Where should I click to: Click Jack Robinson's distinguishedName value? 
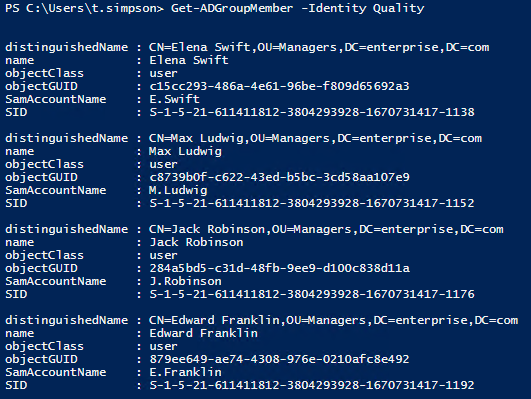(326, 230)
